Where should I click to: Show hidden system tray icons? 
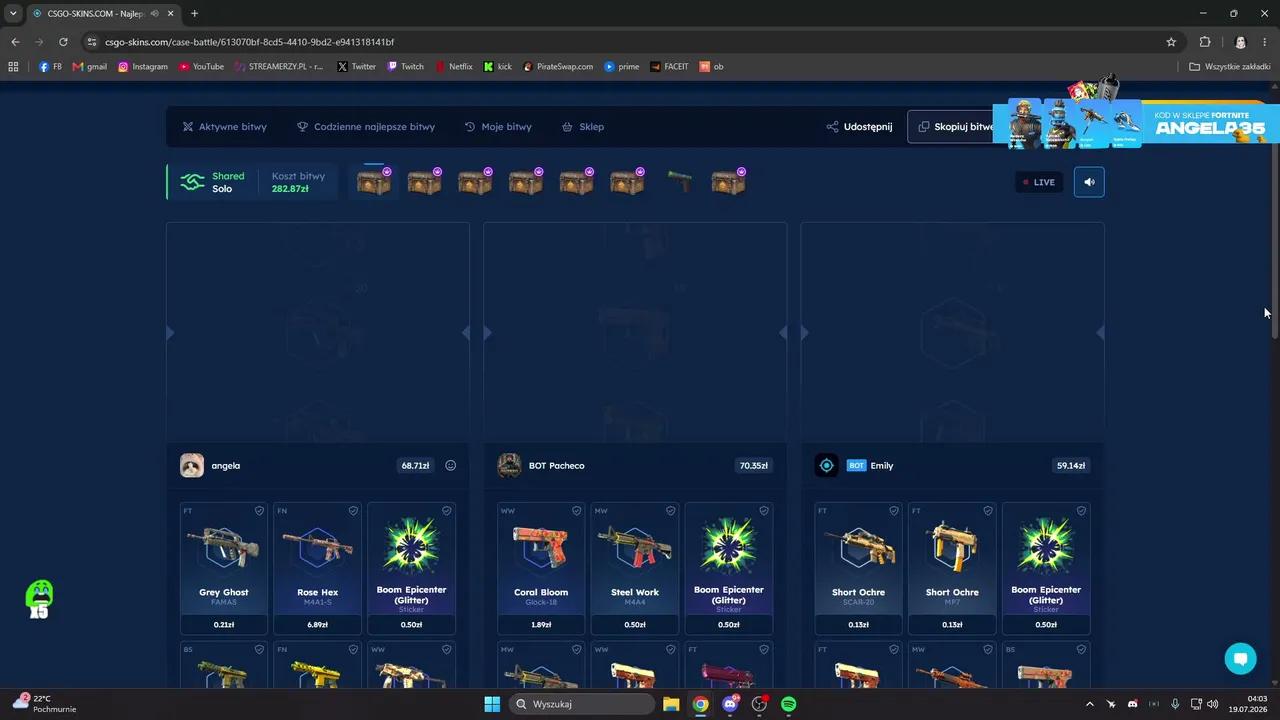coord(1089,704)
